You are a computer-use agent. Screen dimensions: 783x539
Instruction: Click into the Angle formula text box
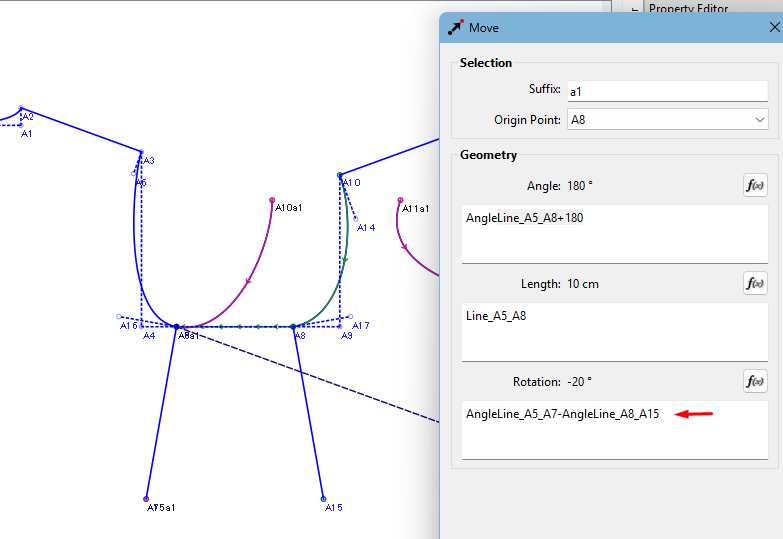click(614, 234)
